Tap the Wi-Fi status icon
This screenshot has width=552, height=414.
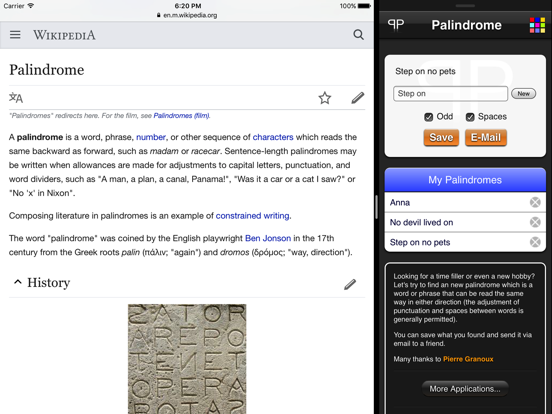tap(31, 6)
